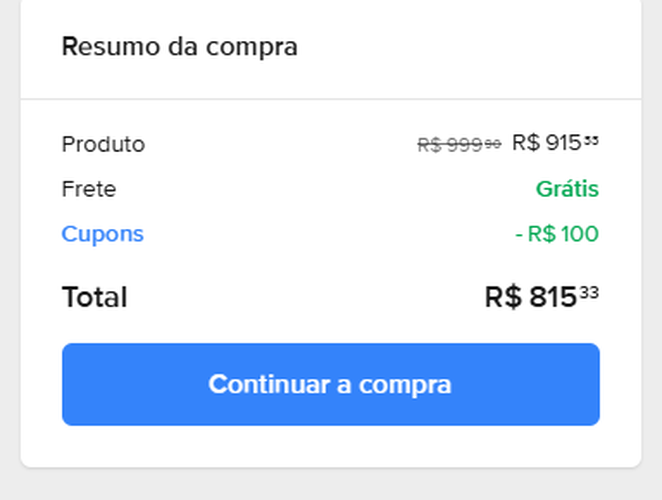The width and height of the screenshot is (662, 500).
Task: Click the Resumo da compra heading
Action: point(179,47)
